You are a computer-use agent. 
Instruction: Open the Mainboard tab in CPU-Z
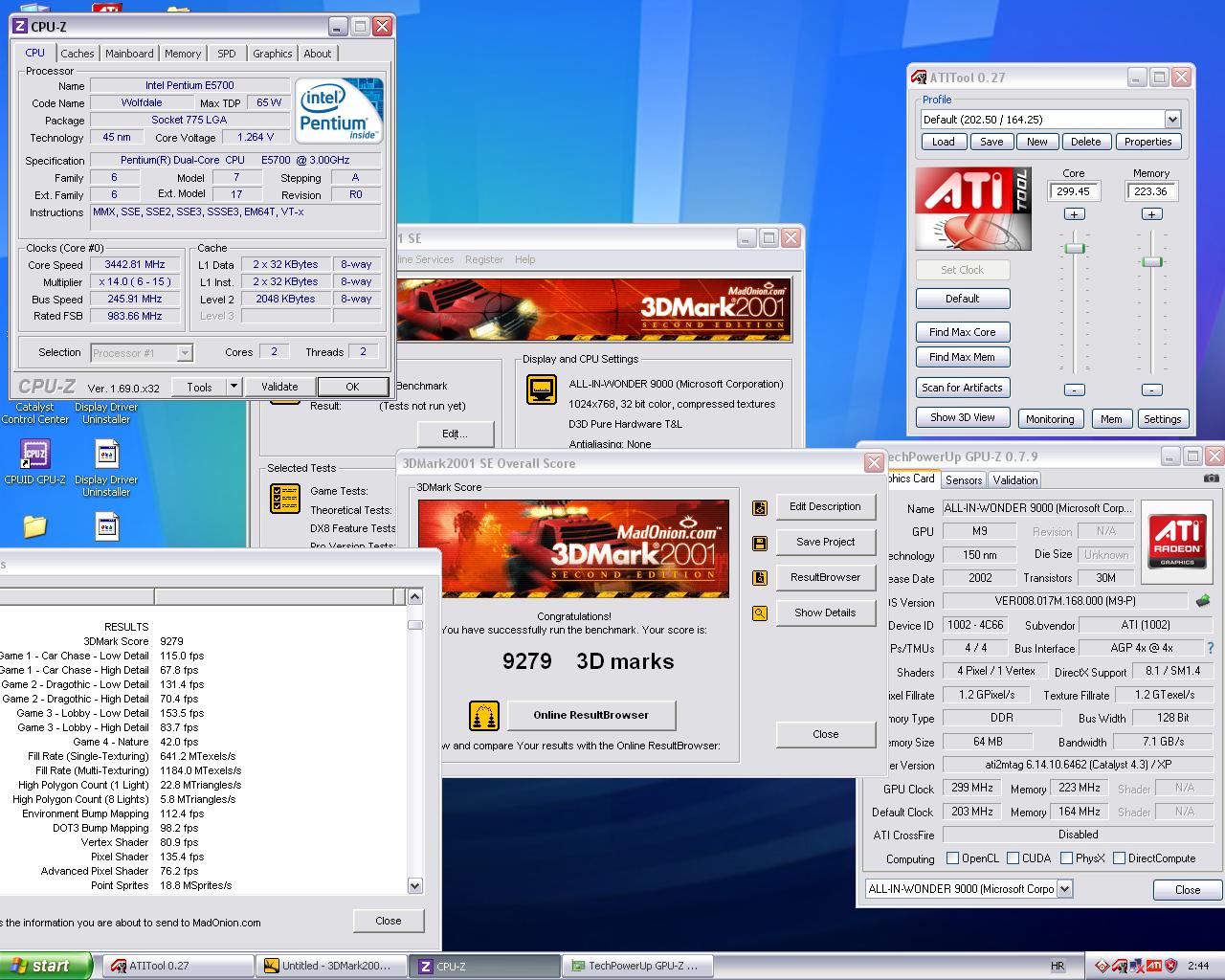coord(129,54)
